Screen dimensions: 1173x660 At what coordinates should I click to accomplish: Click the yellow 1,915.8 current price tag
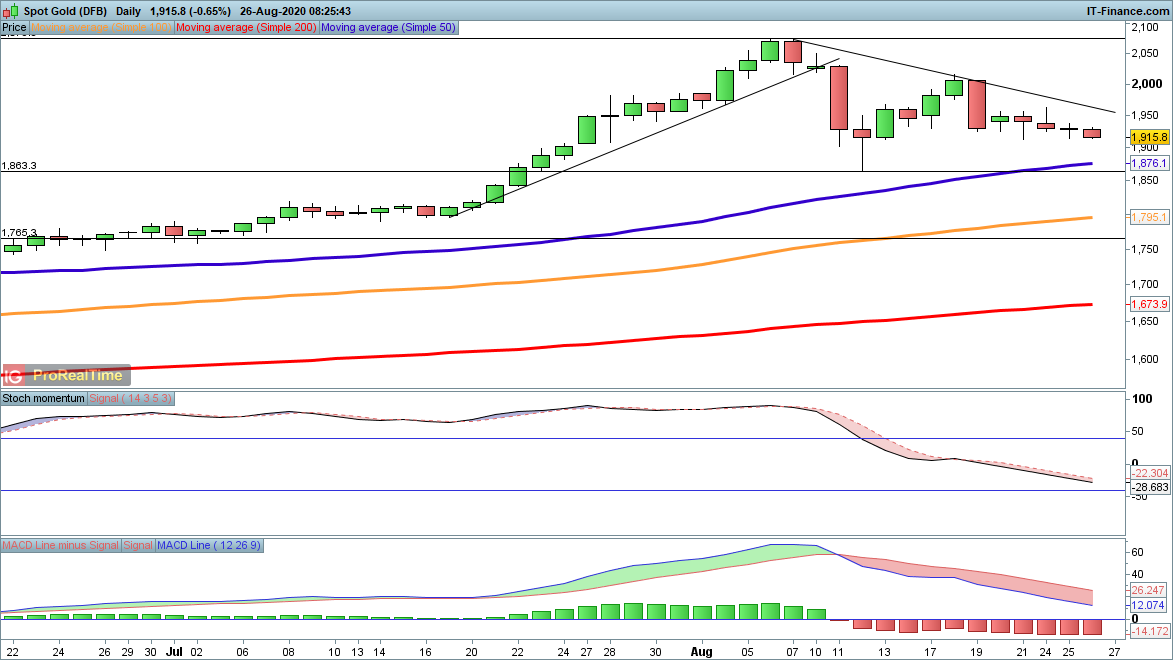point(1149,137)
